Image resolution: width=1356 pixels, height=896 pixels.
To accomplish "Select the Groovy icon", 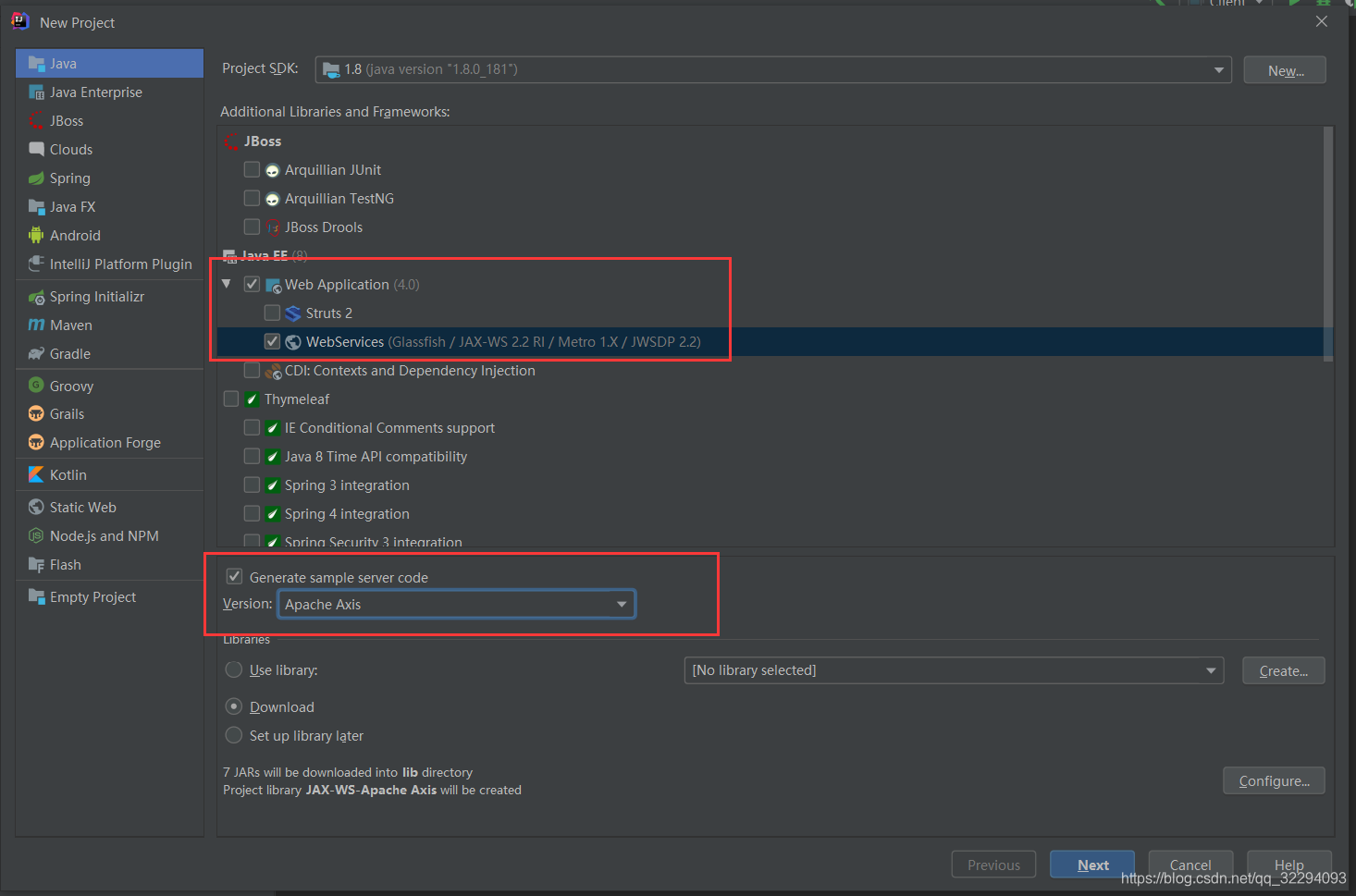I will 37,386.
